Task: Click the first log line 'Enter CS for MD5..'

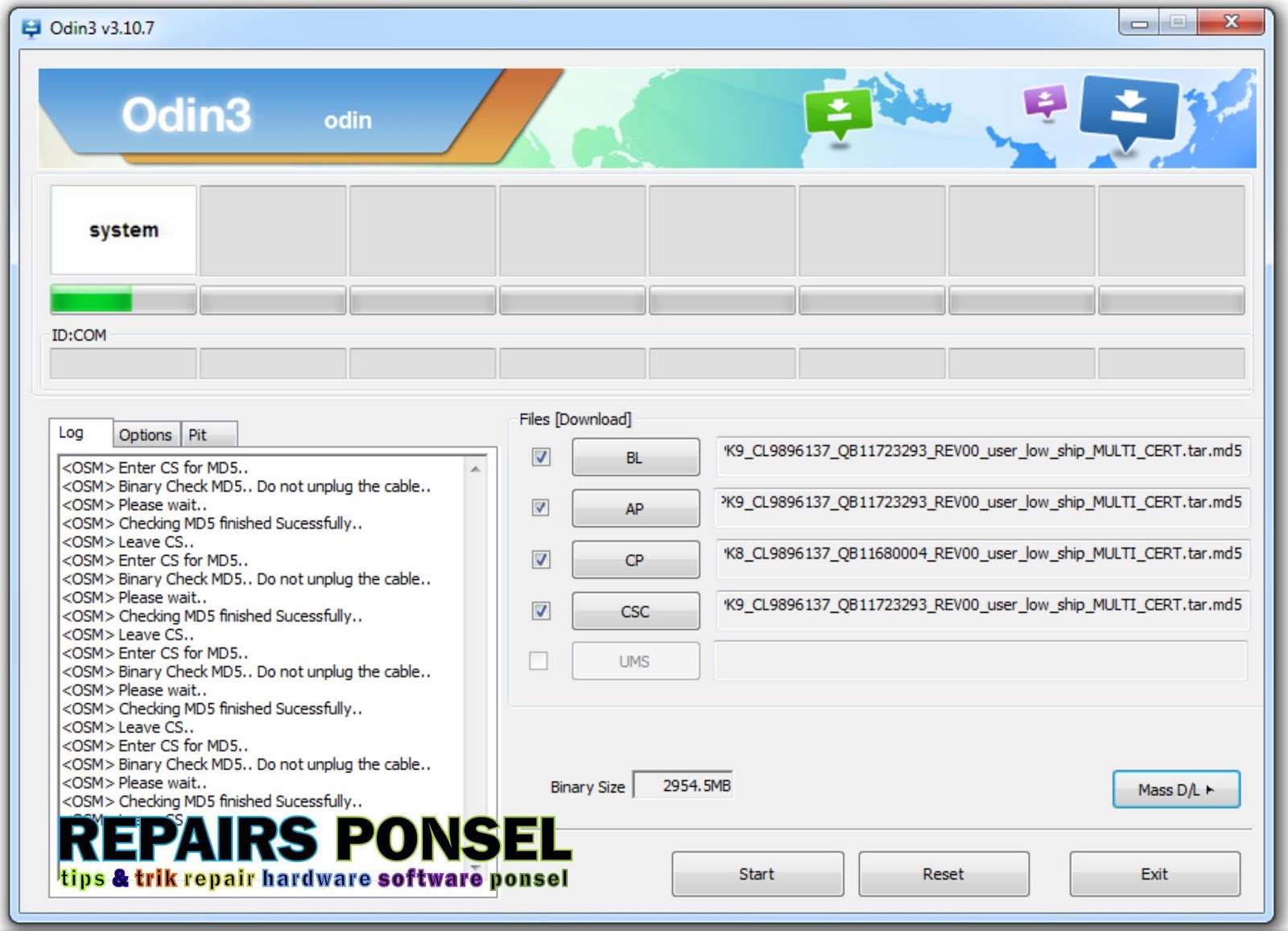Action: (155, 467)
